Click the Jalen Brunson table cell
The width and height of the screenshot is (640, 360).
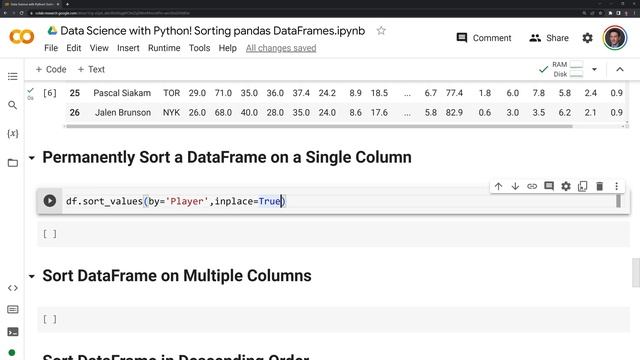click(x=123, y=113)
